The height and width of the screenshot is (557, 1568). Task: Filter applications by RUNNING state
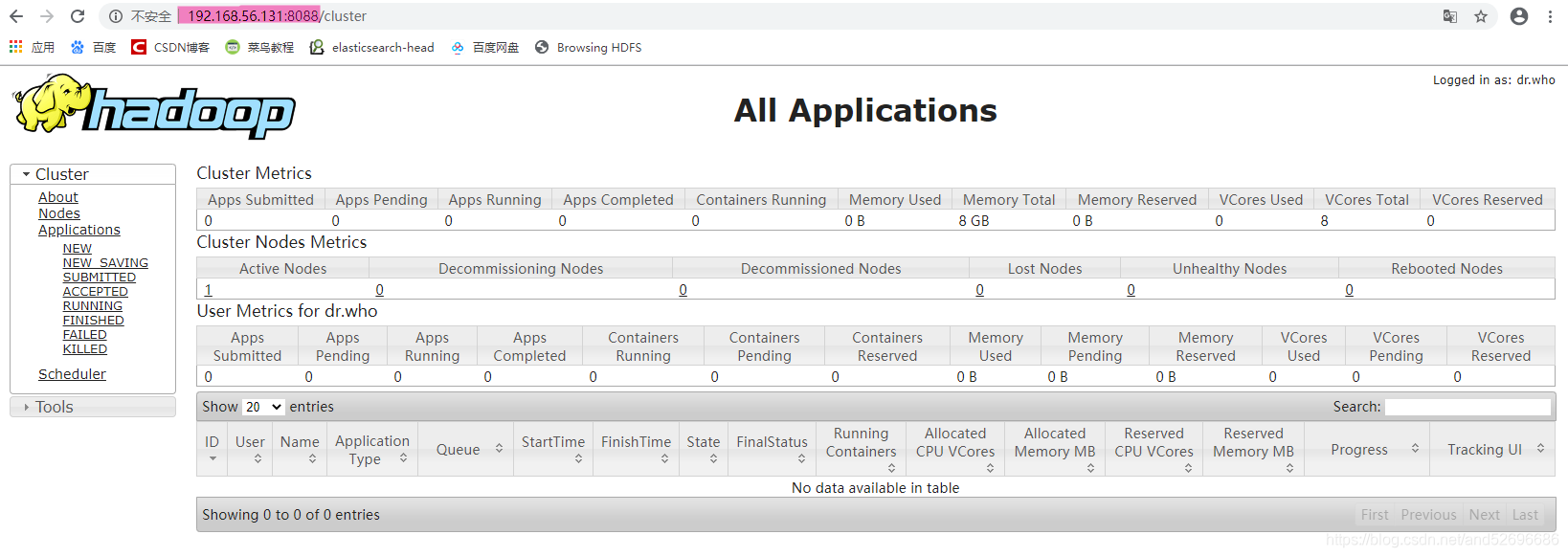pos(93,306)
